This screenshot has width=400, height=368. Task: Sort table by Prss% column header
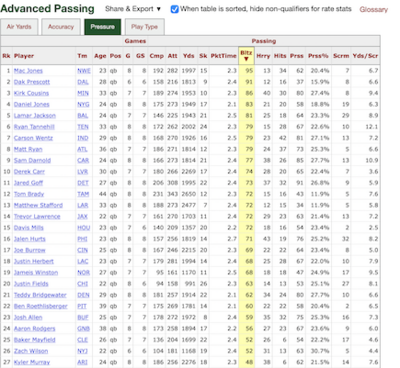coord(318,56)
